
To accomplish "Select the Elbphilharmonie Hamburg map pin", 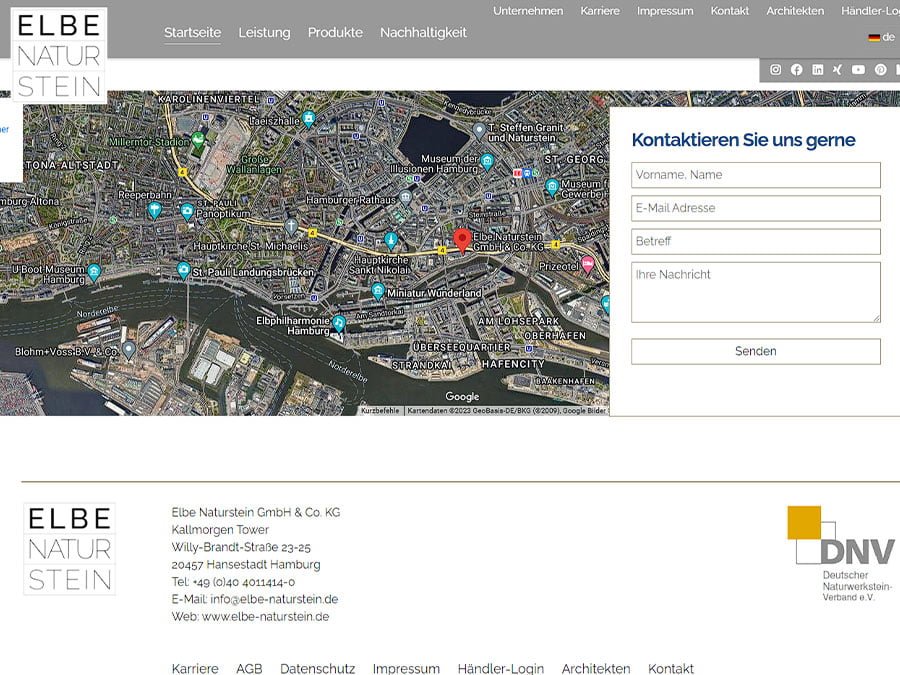I will coord(338,324).
